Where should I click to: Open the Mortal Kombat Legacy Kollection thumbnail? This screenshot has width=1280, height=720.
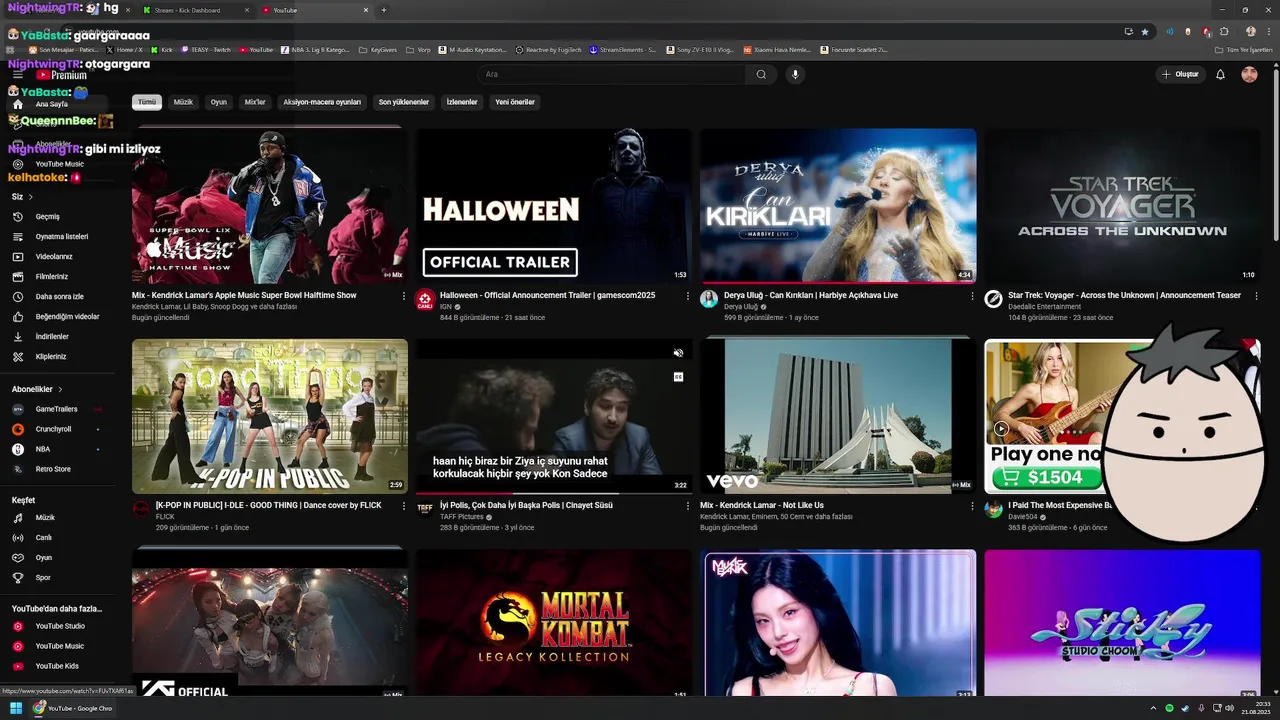coord(554,622)
